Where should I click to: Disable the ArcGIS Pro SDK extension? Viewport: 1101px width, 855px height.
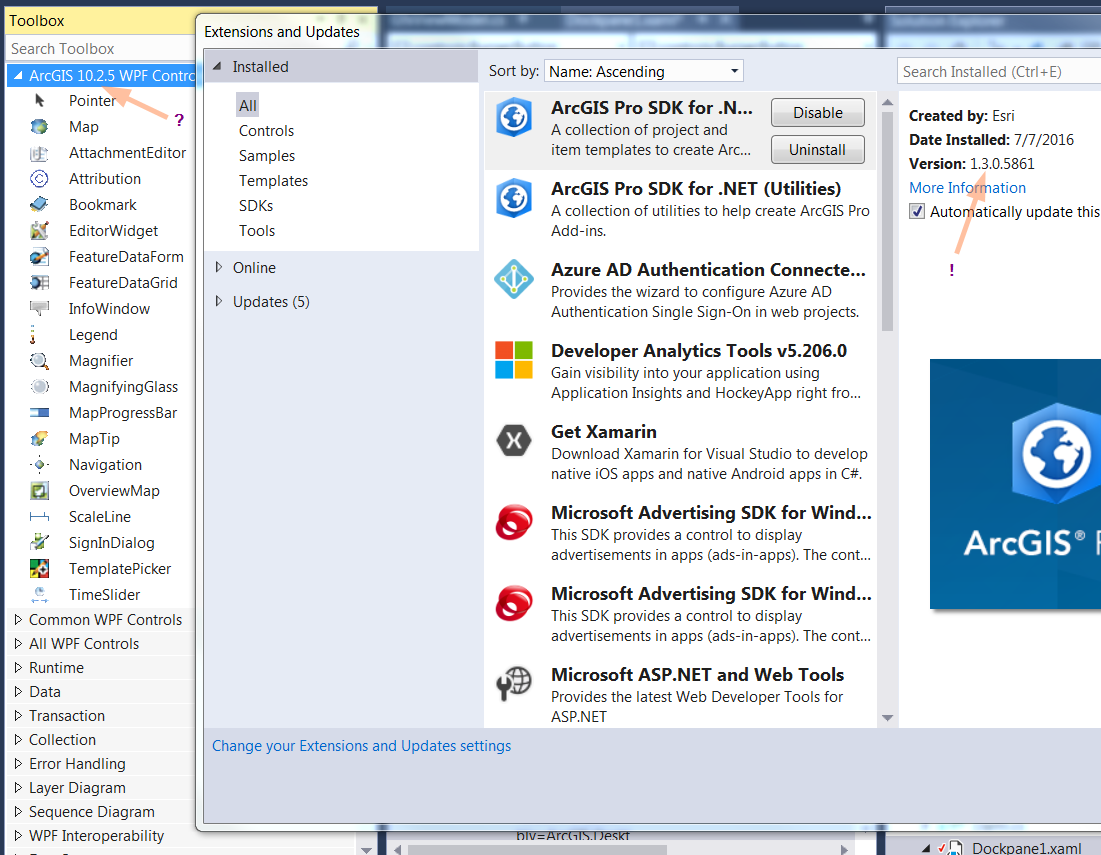click(817, 112)
